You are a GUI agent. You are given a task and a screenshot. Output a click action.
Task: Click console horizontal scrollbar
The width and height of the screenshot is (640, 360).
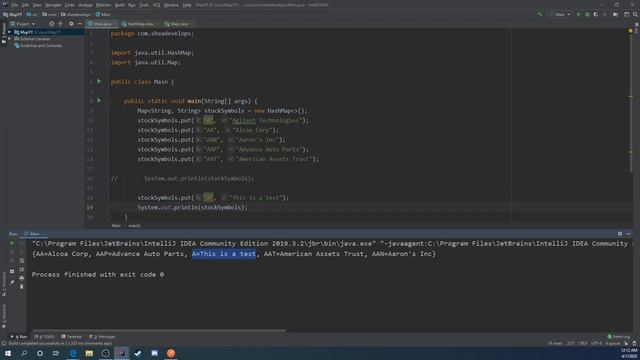coord(159,331)
